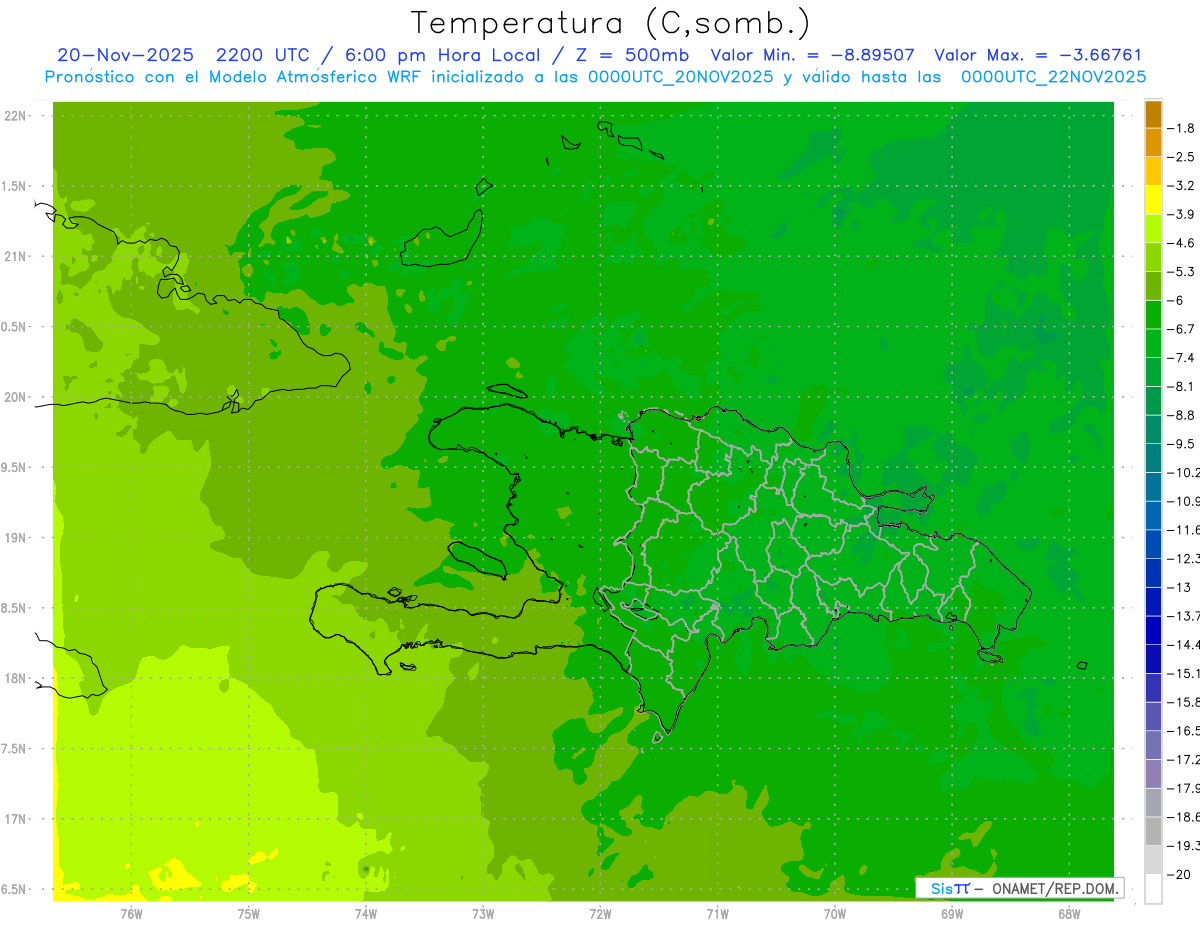This screenshot has height=927, width=1200.
Task: Click the '72W' longitude label
Action: [600, 914]
